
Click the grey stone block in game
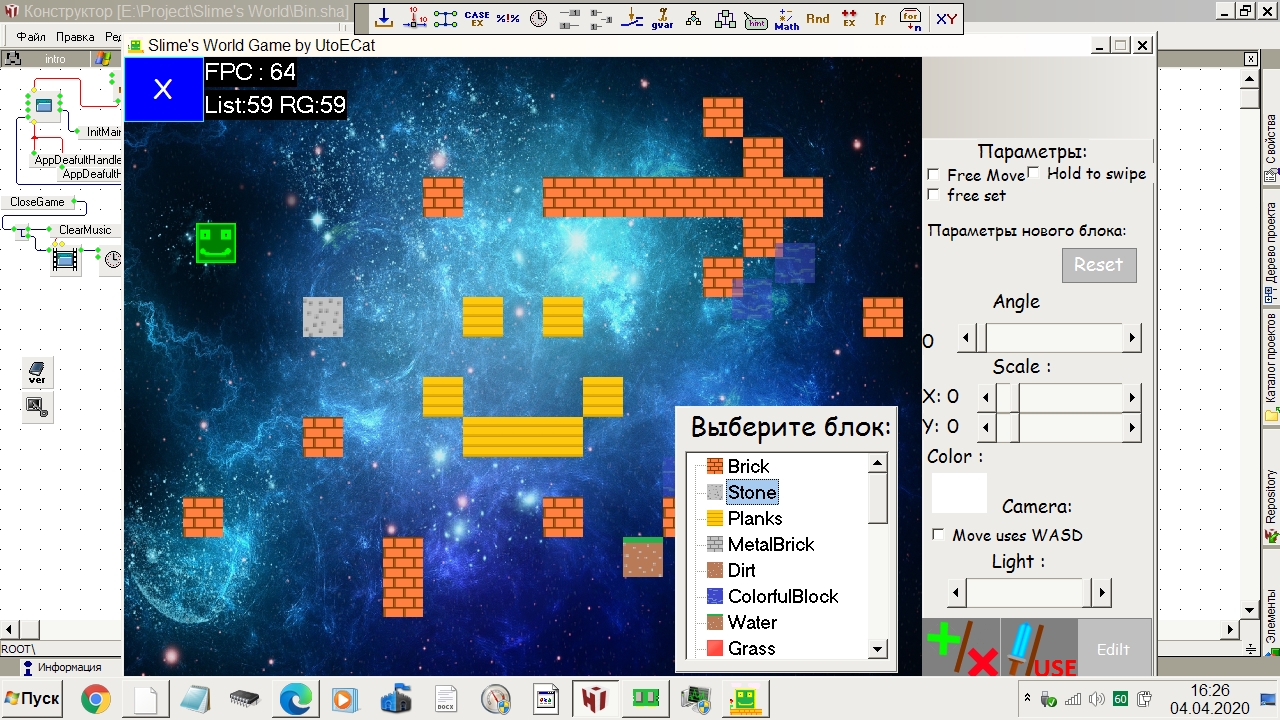(323, 317)
